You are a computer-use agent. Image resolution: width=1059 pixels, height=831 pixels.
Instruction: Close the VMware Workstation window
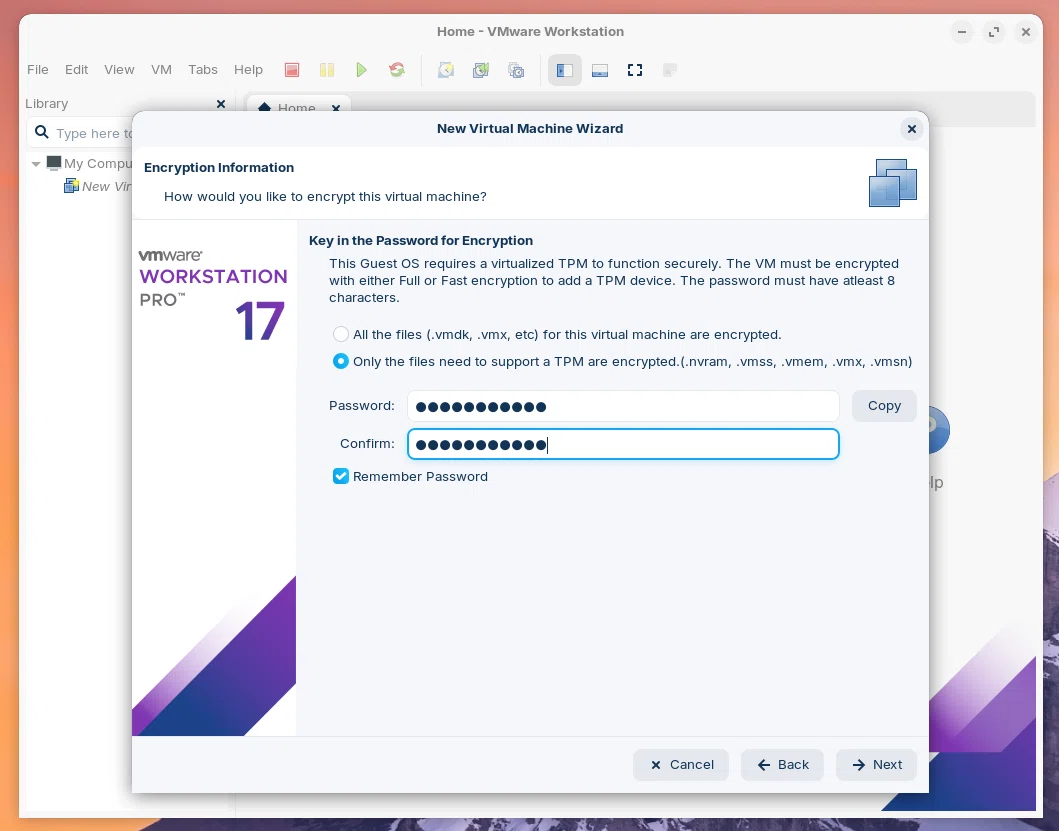click(x=1025, y=32)
